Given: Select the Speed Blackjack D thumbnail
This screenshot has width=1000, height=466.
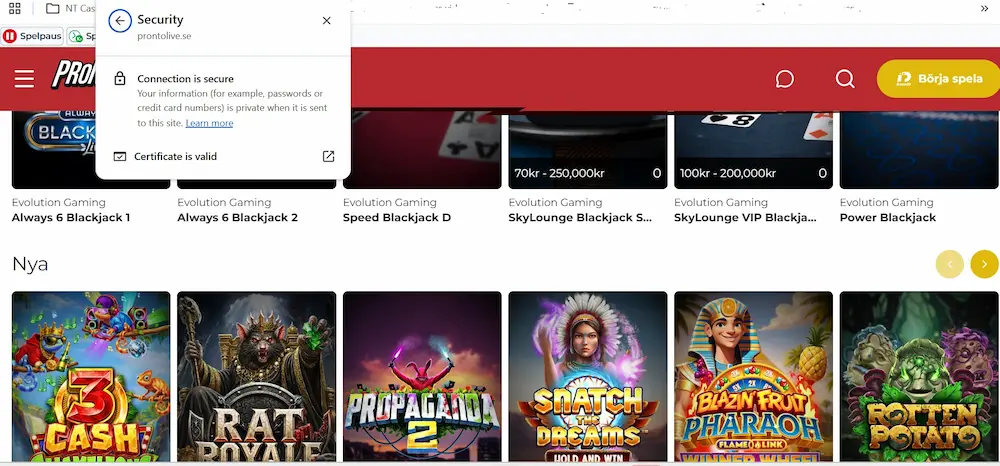Looking at the screenshot, I should pos(422,150).
